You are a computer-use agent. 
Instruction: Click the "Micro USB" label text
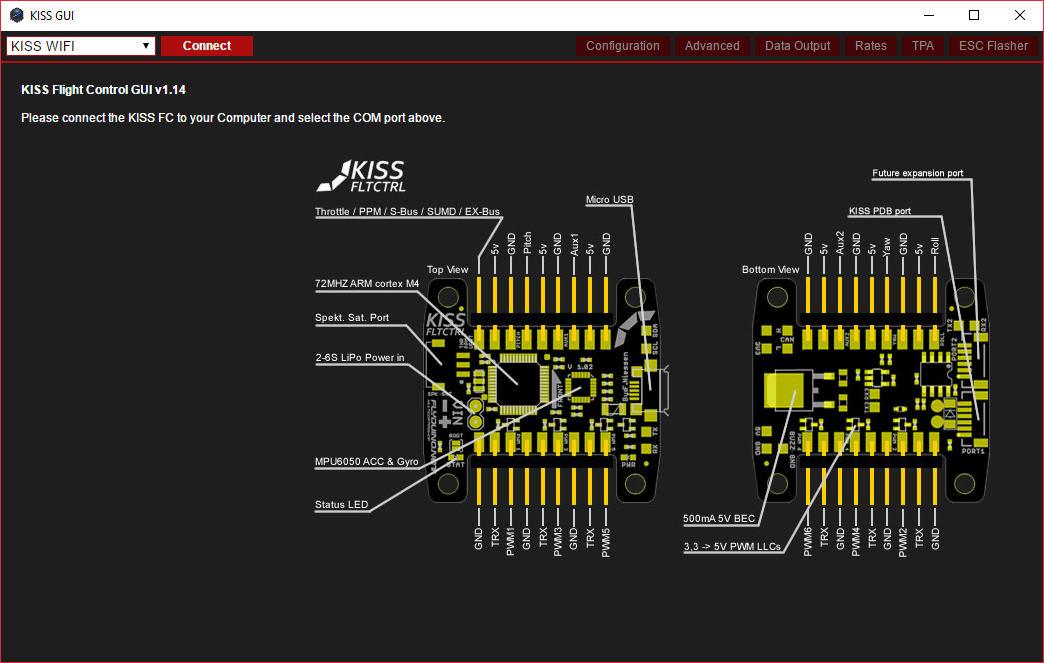pyautogui.click(x=609, y=200)
